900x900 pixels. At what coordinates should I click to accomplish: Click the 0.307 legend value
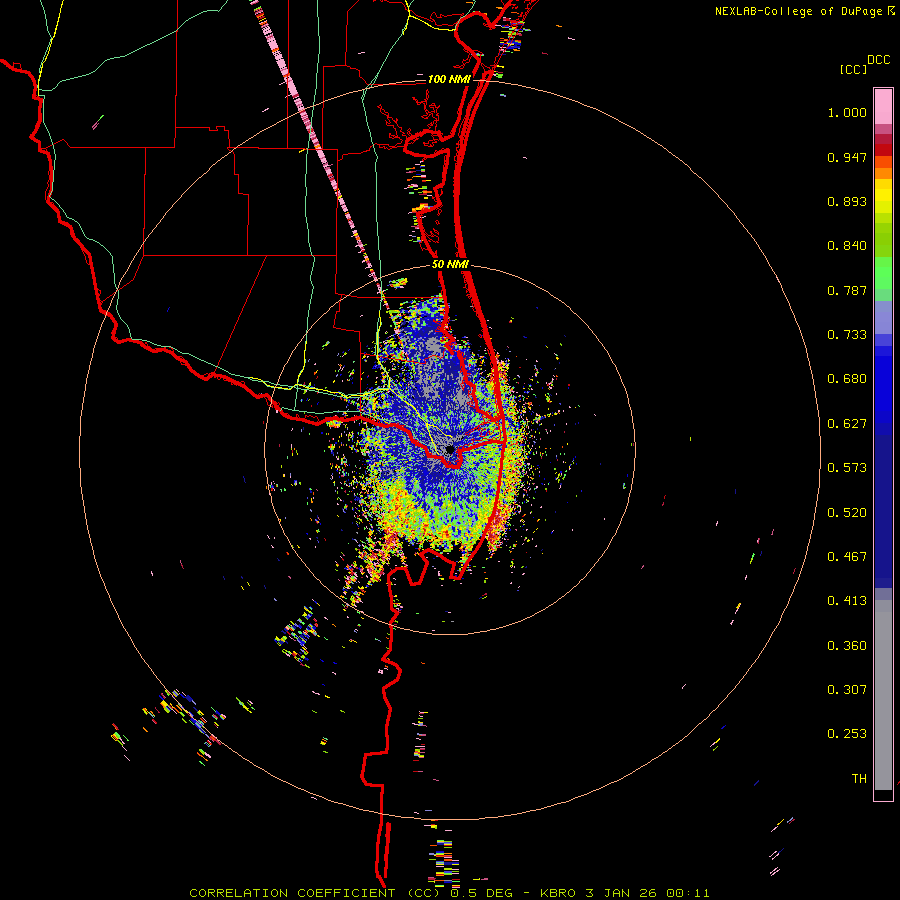(847, 690)
